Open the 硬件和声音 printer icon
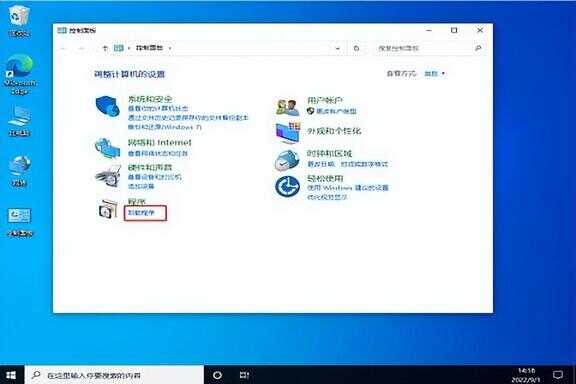Viewport: 576px width, 384px height. click(108, 176)
